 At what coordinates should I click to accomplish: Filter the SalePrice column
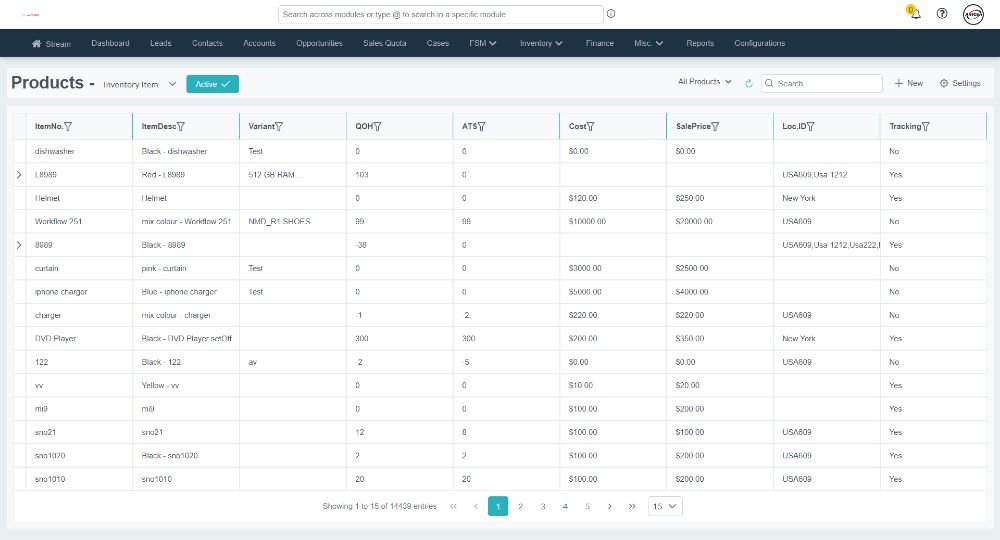point(716,127)
